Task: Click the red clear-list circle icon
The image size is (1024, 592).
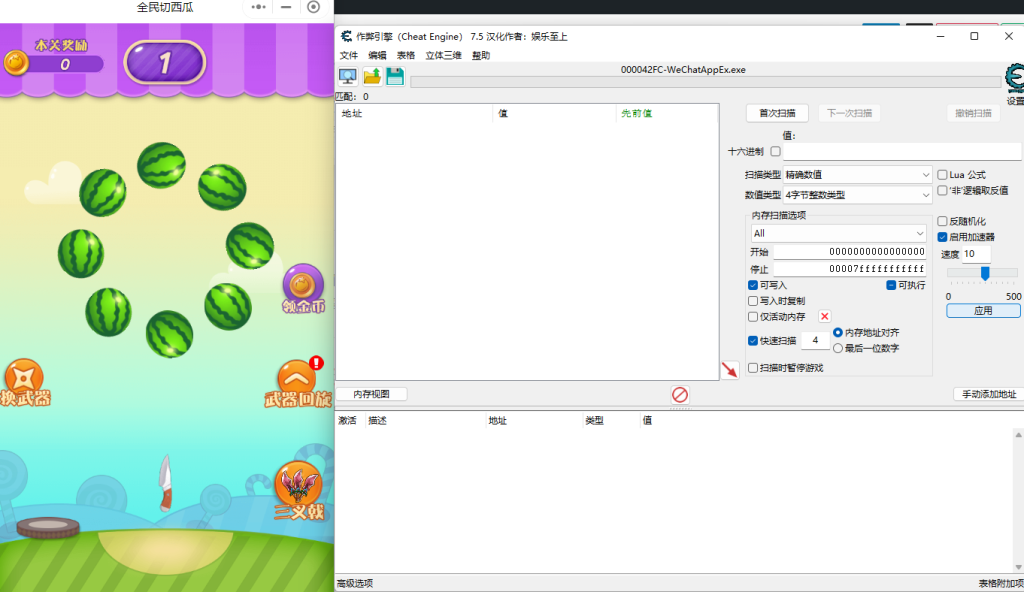Action: point(680,395)
